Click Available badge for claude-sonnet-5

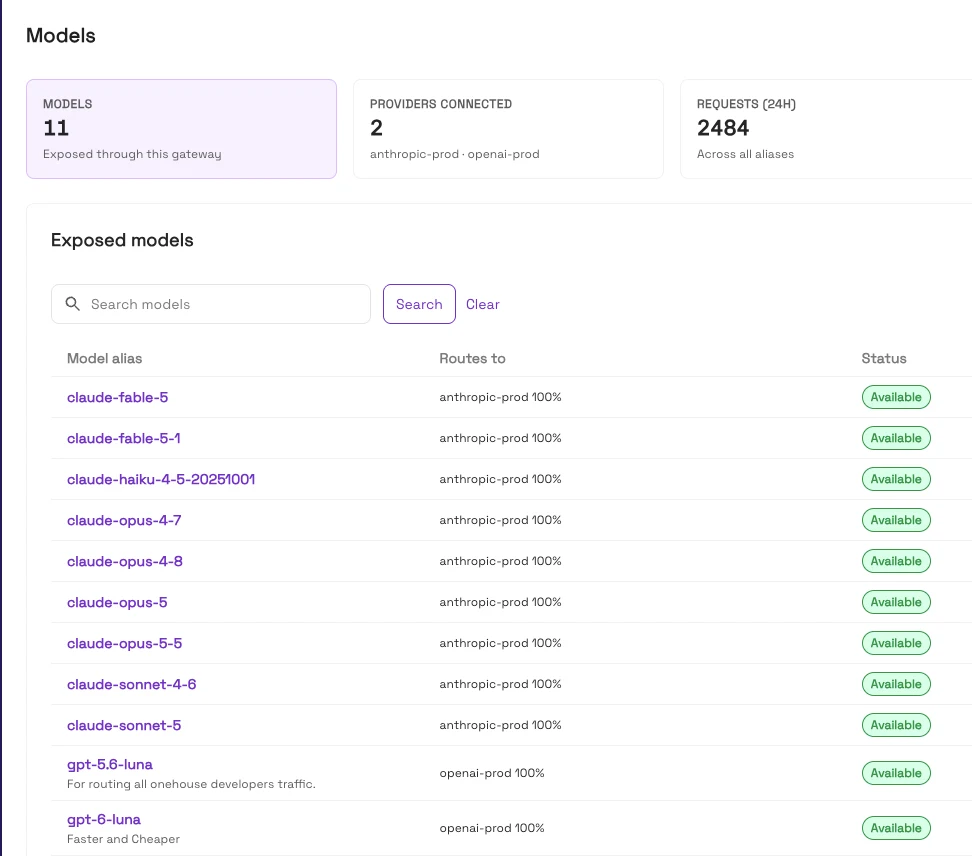[x=896, y=725]
